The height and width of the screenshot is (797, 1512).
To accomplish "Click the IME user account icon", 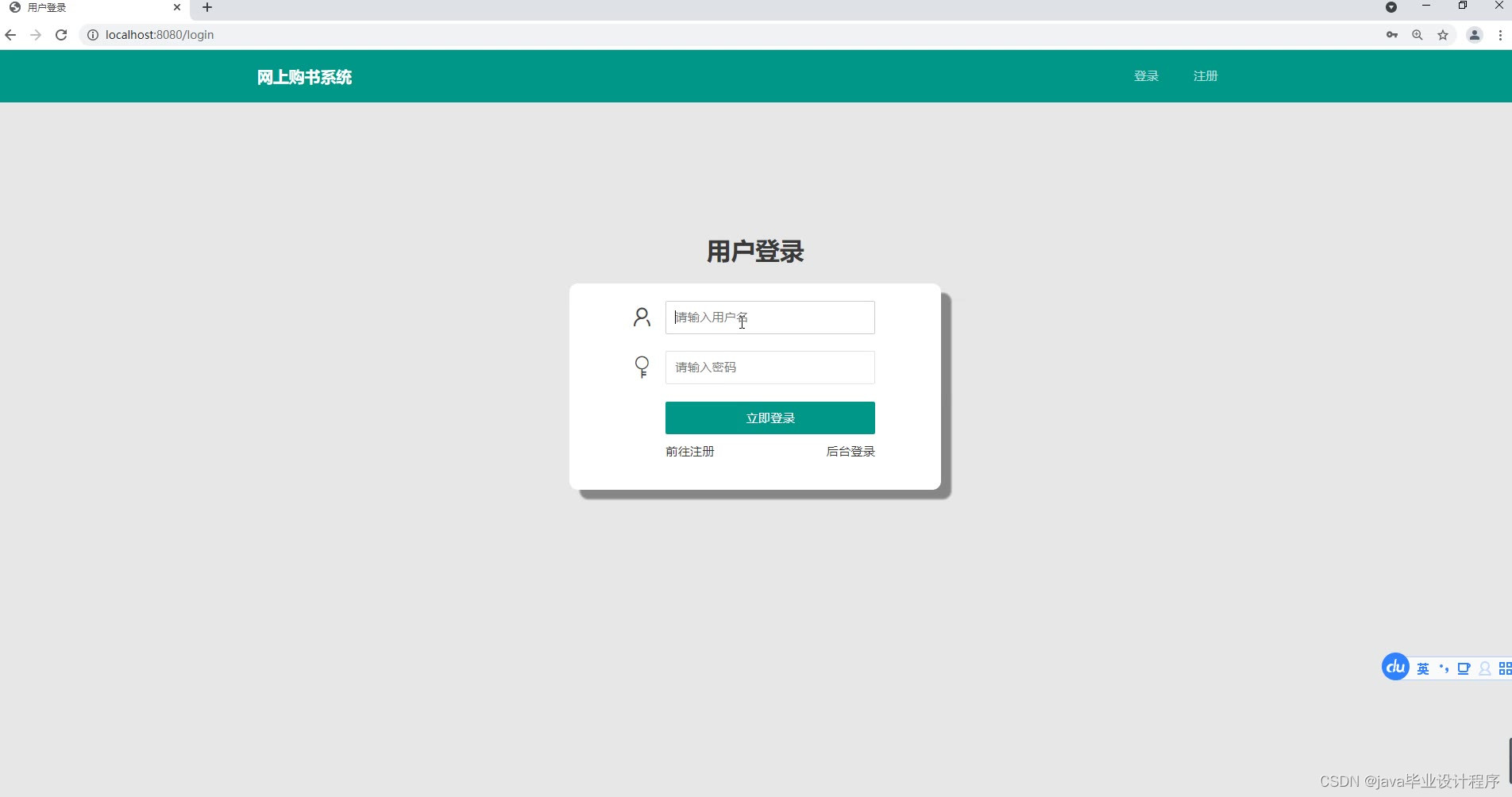I will click(x=1485, y=668).
